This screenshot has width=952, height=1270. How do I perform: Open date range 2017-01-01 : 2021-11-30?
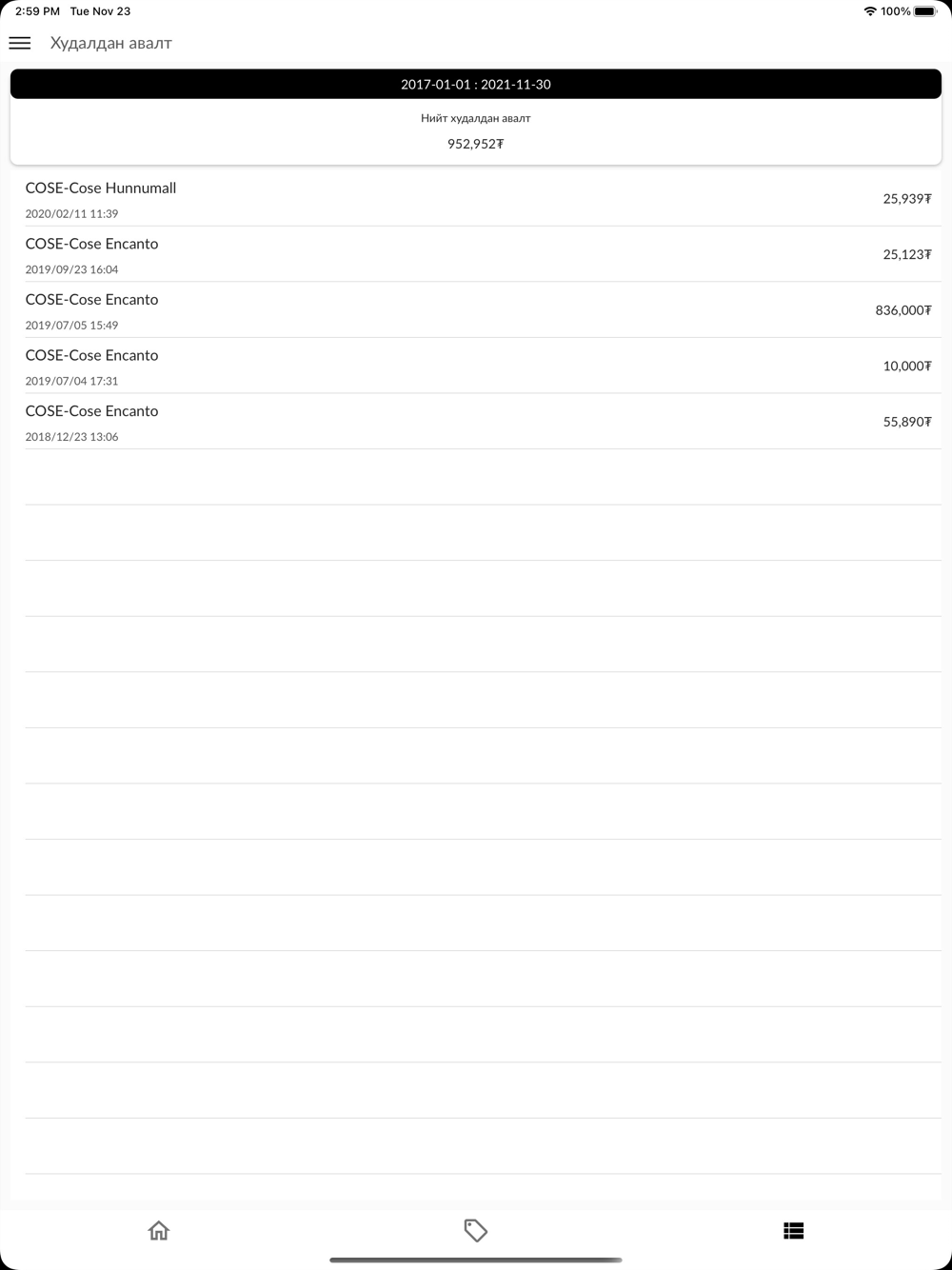[476, 84]
